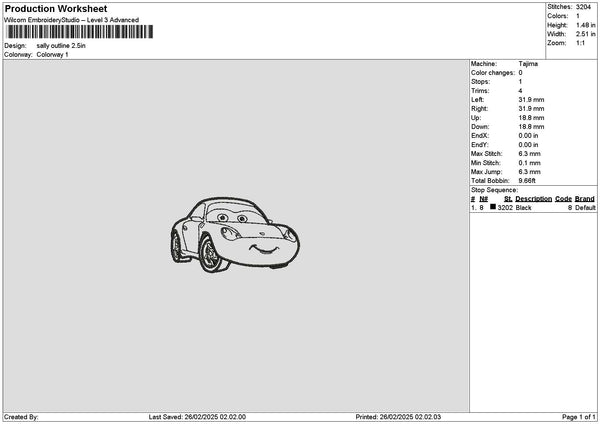
Task: Click design name 'sally outline 2.5in'
Action: coord(61,46)
